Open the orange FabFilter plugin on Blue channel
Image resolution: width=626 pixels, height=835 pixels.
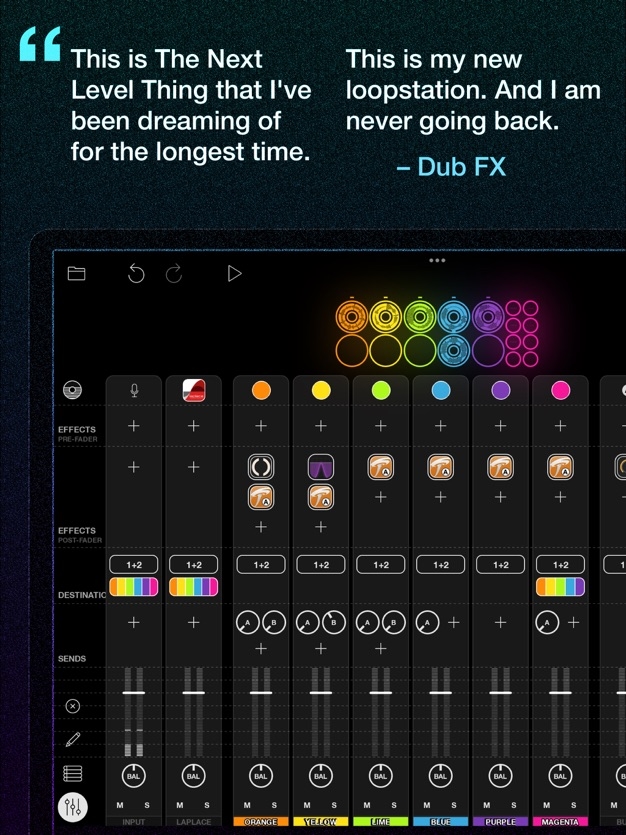click(441, 467)
